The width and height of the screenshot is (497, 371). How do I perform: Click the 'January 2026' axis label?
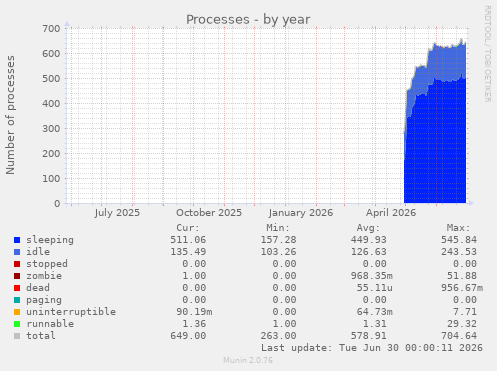[301, 213]
